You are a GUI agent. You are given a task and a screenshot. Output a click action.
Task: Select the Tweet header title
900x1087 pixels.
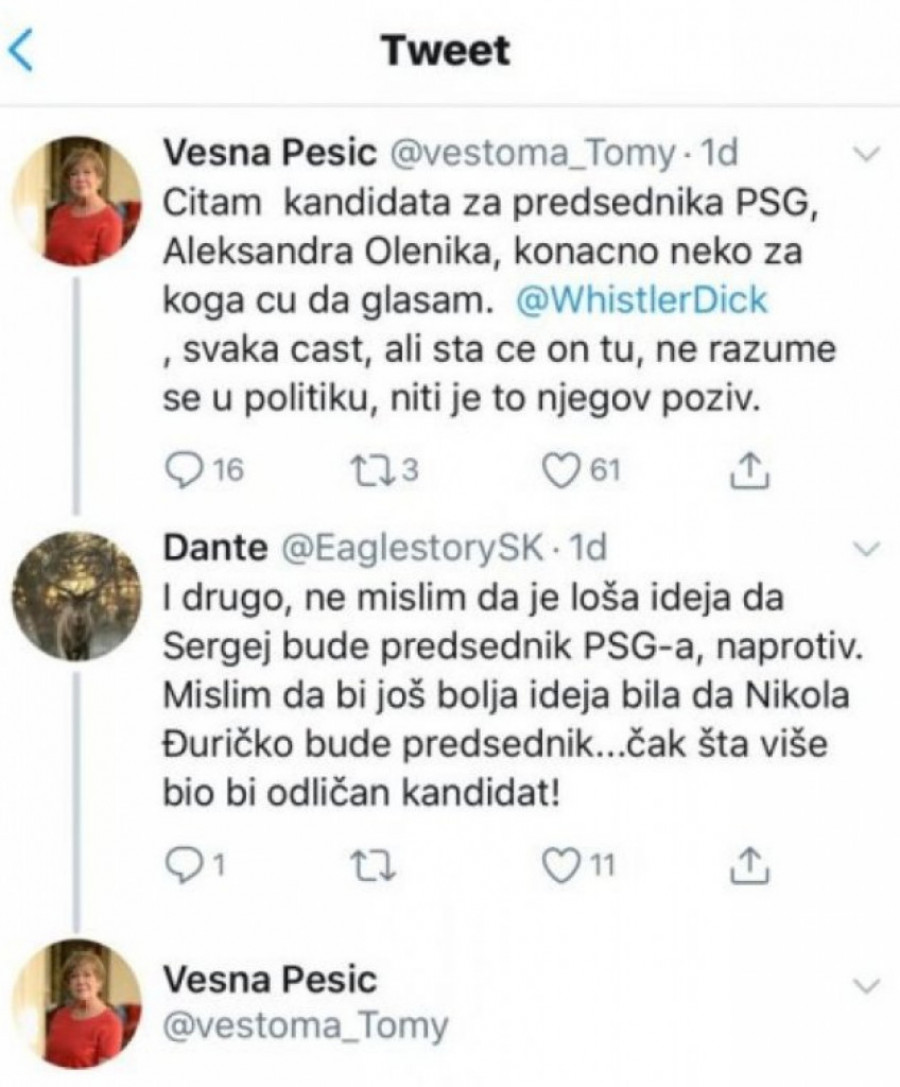(448, 51)
